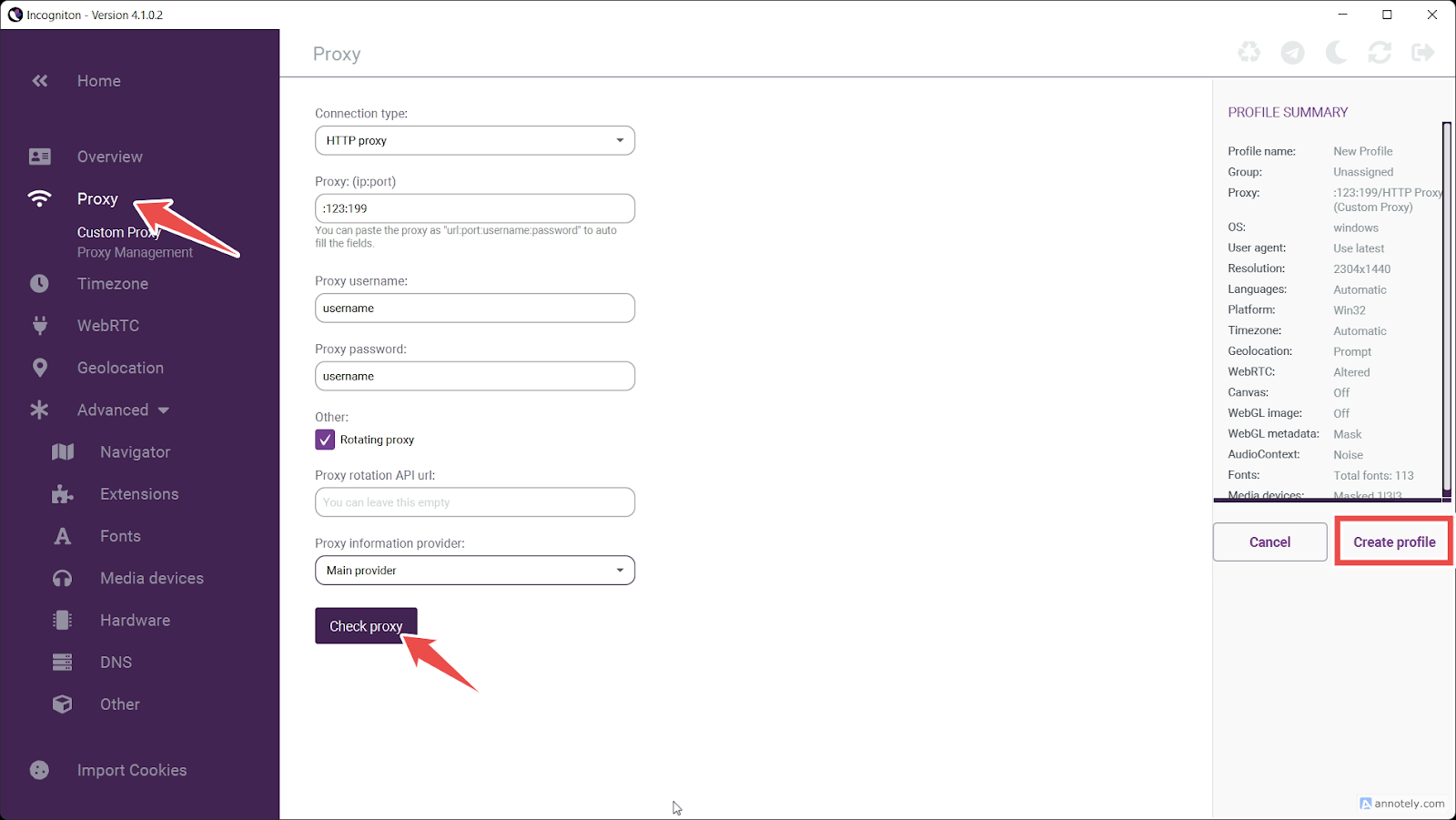Image resolution: width=1456 pixels, height=820 pixels.
Task: Open the Overview section
Action: (x=110, y=157)
